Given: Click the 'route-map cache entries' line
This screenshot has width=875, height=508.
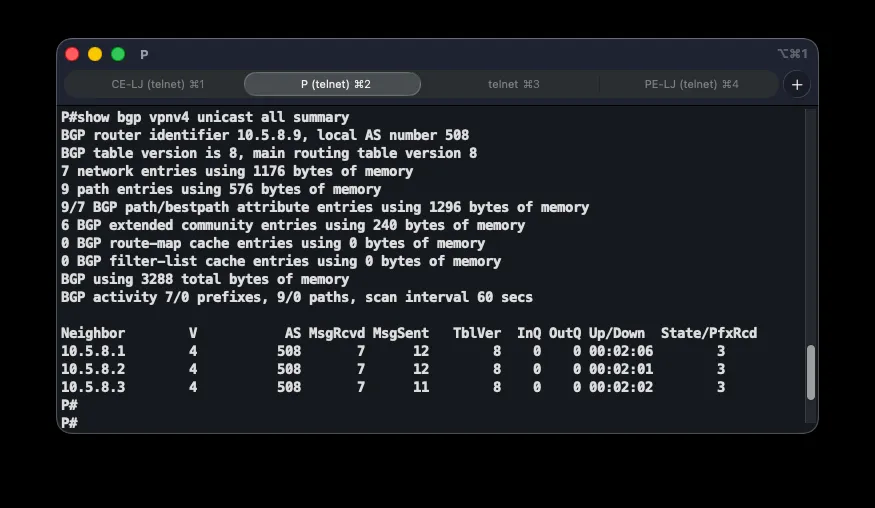Looking at the screenshot, I should [273, 243].
